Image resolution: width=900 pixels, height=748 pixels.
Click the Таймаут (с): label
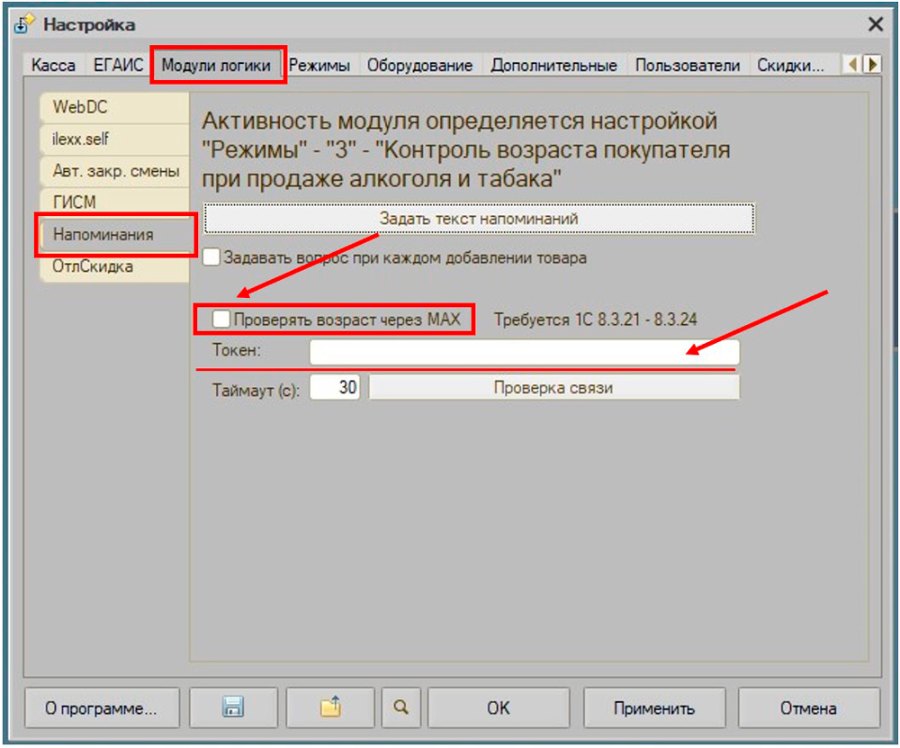click(256, 390)
